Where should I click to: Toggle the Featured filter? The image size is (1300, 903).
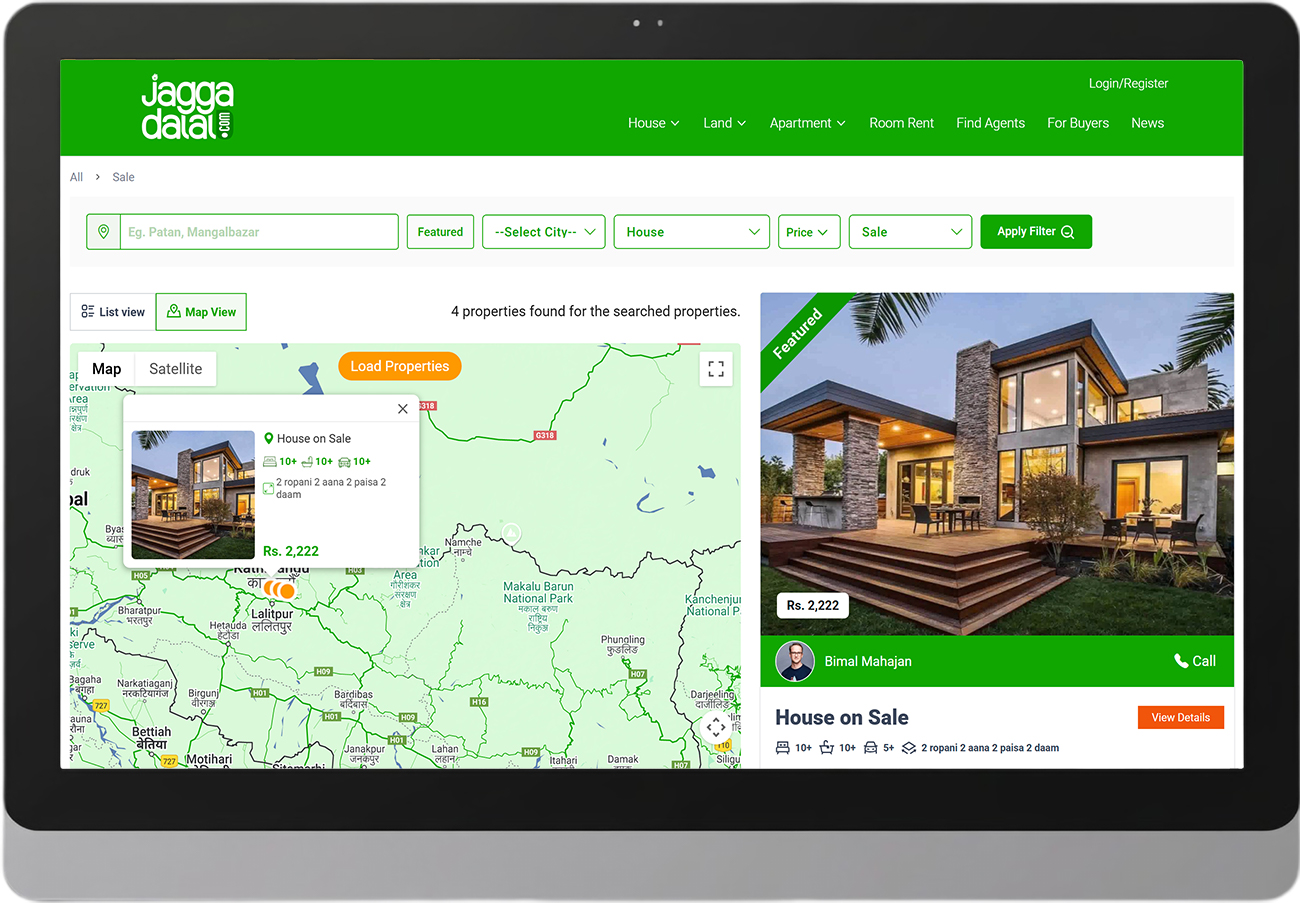(440, 232)
